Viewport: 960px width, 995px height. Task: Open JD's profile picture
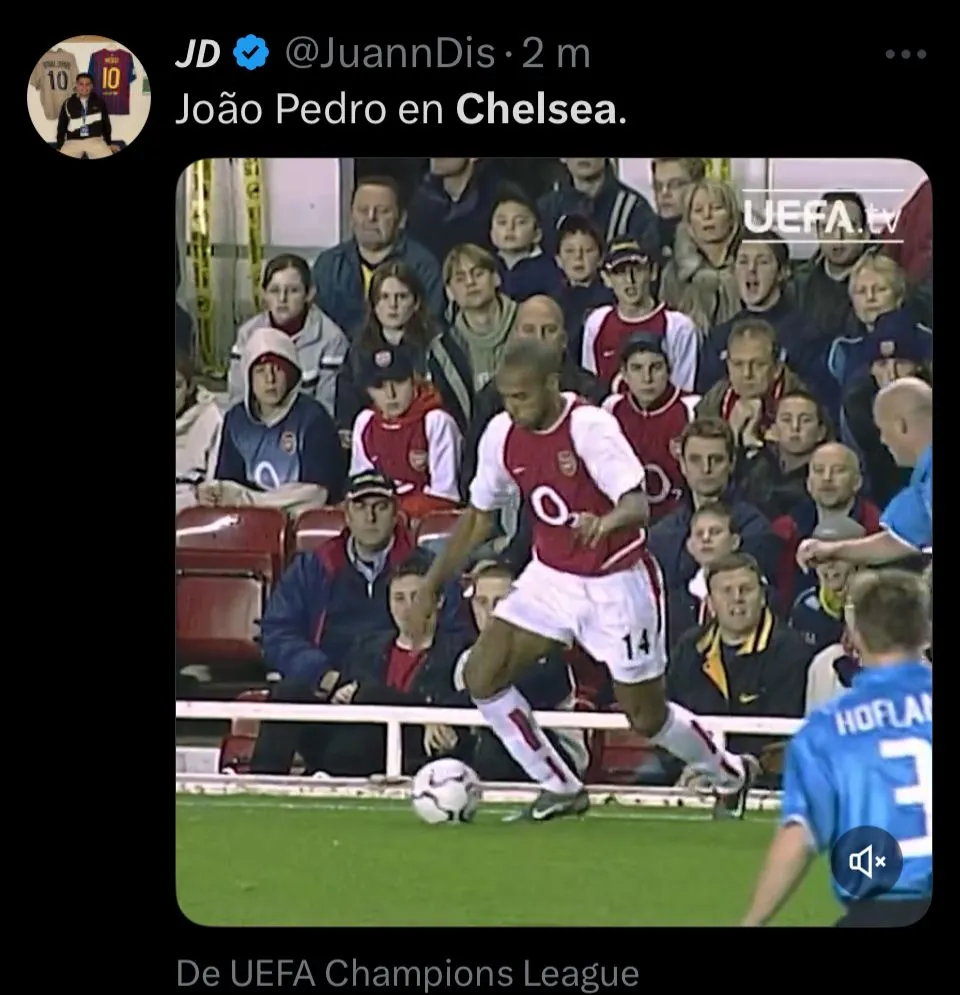pyautogui.click(x=89, y=97)
